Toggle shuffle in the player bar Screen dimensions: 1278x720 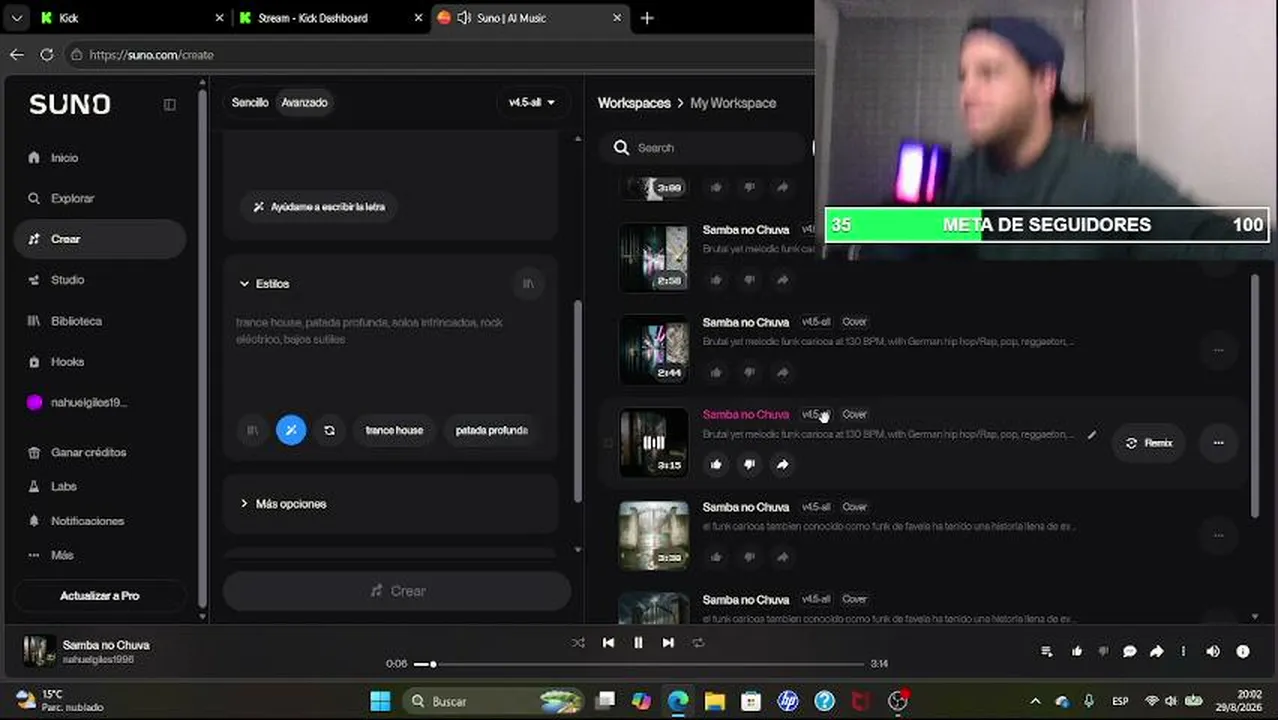(x=578, y=643)
